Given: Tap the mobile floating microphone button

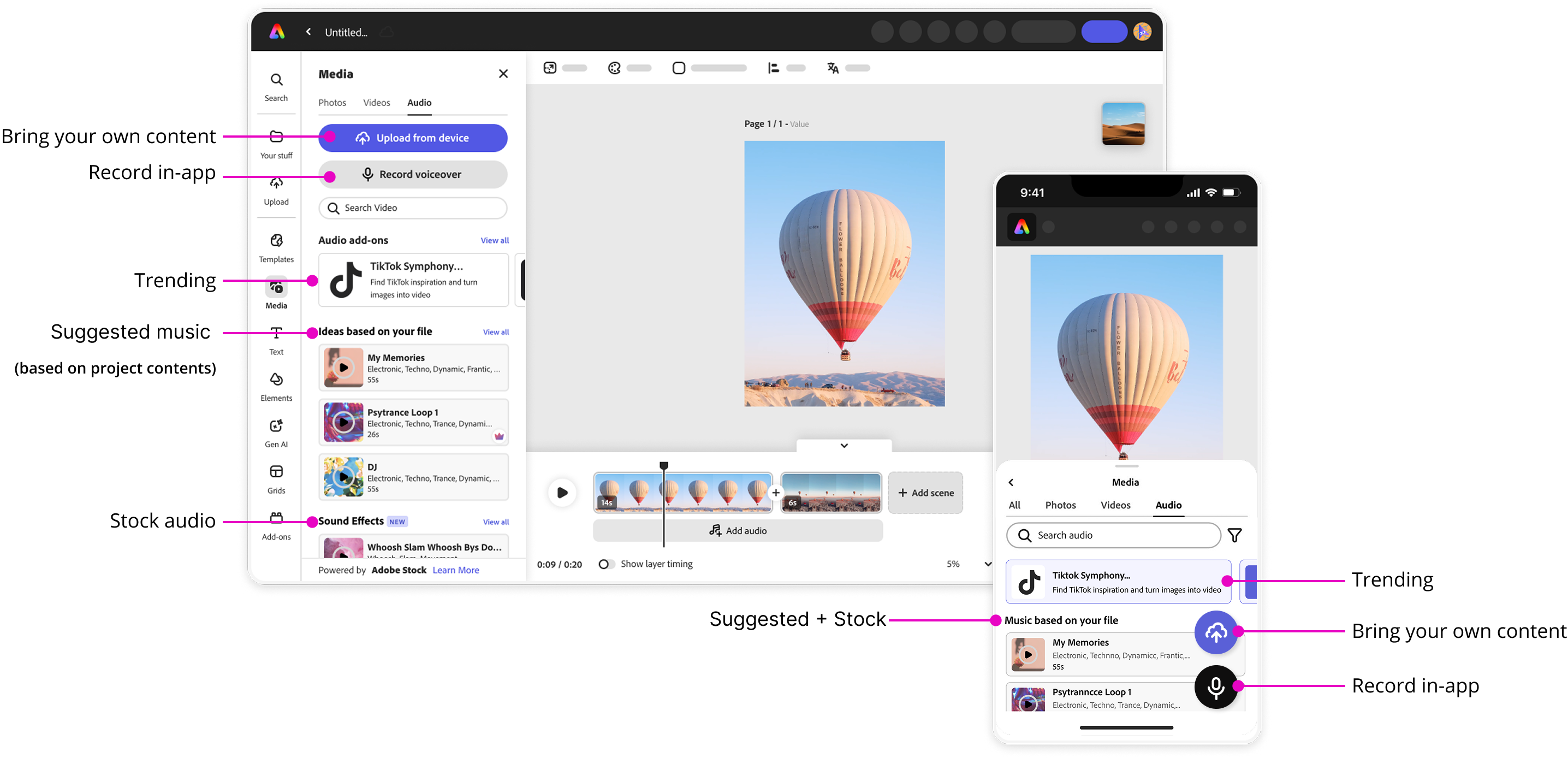Looking at the screenshot, I should (1215, 687).
